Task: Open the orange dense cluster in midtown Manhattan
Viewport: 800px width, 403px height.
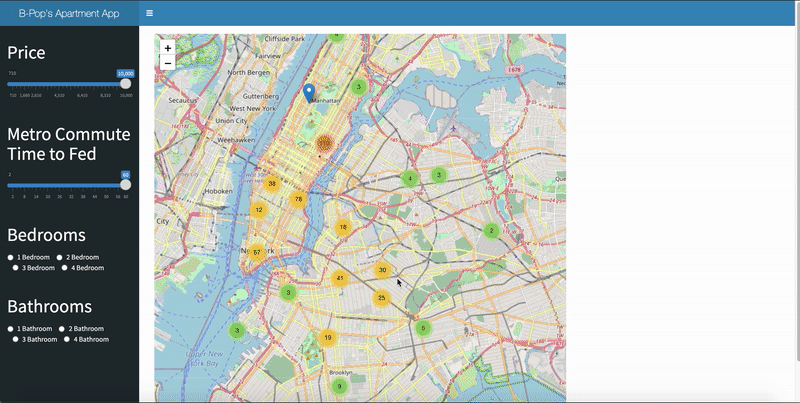Action: (x=324, y=144)
